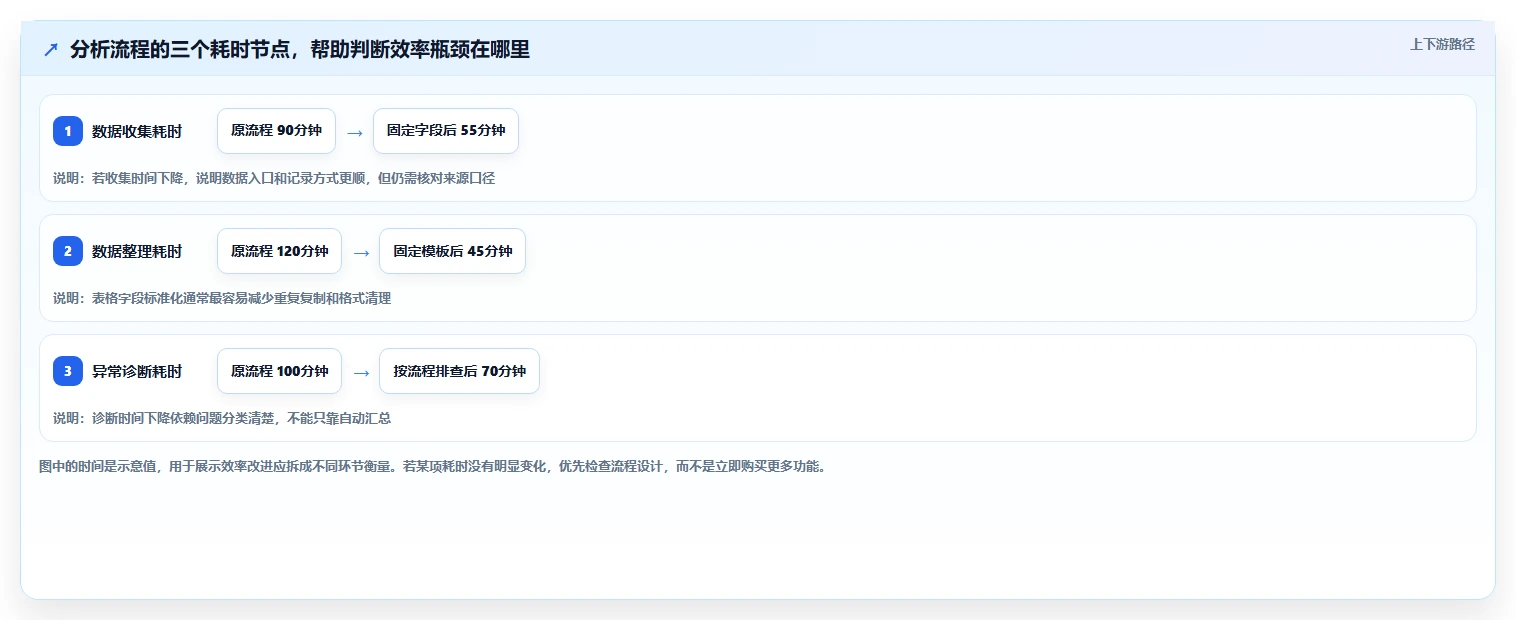Click the title 分析流程的三个耗时节点 heading

tap(300, 49)
